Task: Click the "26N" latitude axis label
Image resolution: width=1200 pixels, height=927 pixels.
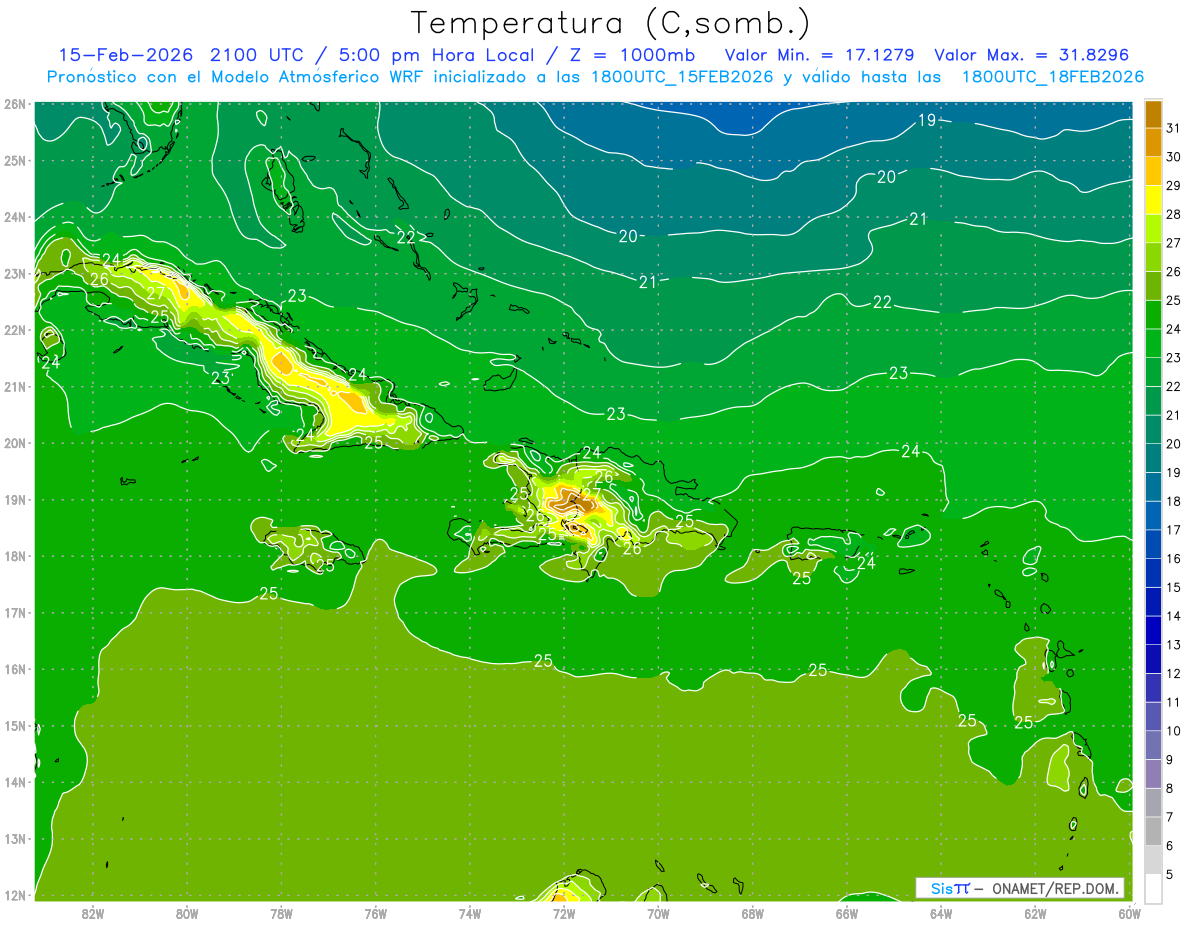Action: click(x=15, y=104)
